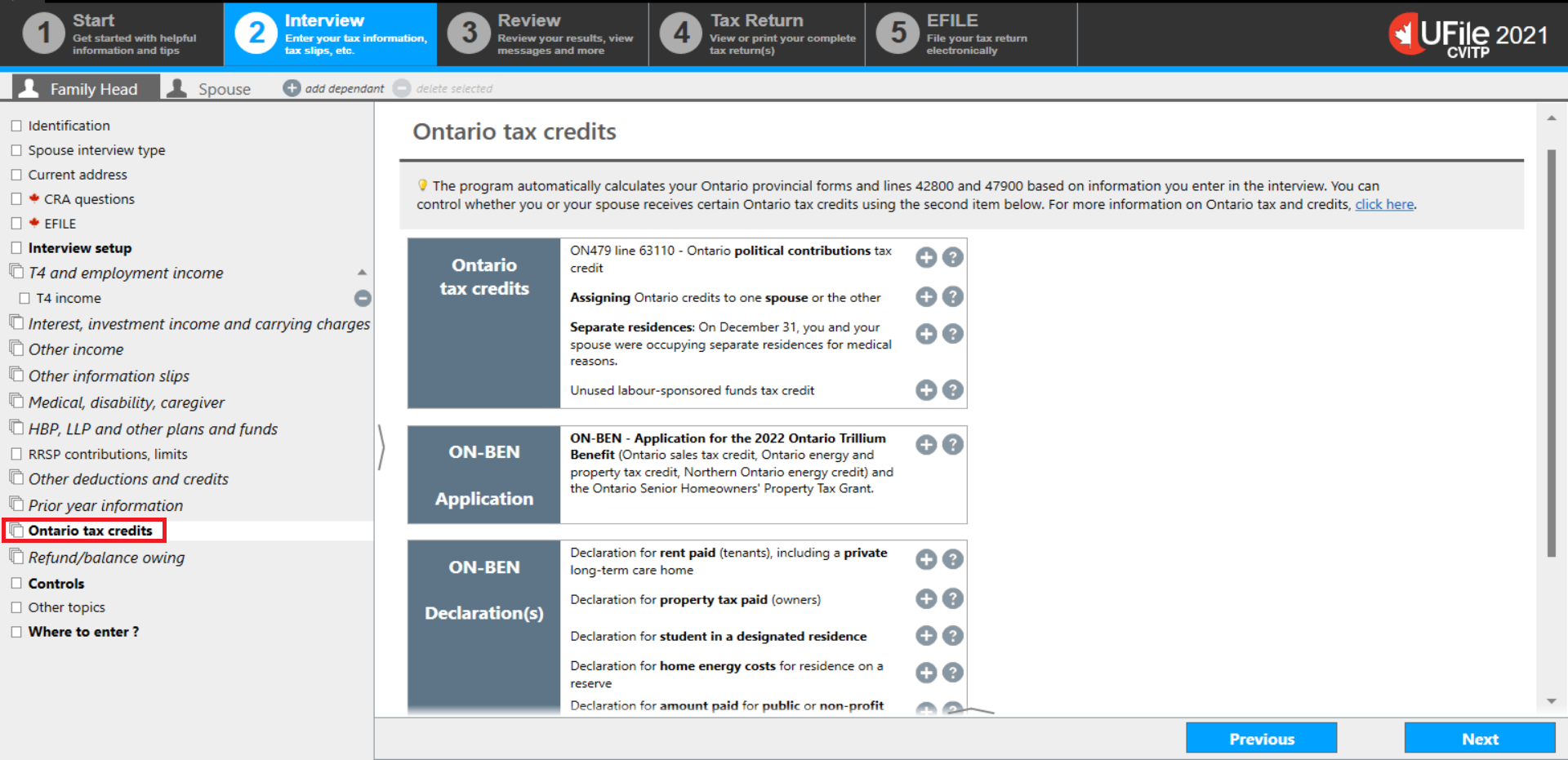Check the Where to enter ? checkbox
Viewport: 1568px width, 760px height.
[x=16, y=632]
